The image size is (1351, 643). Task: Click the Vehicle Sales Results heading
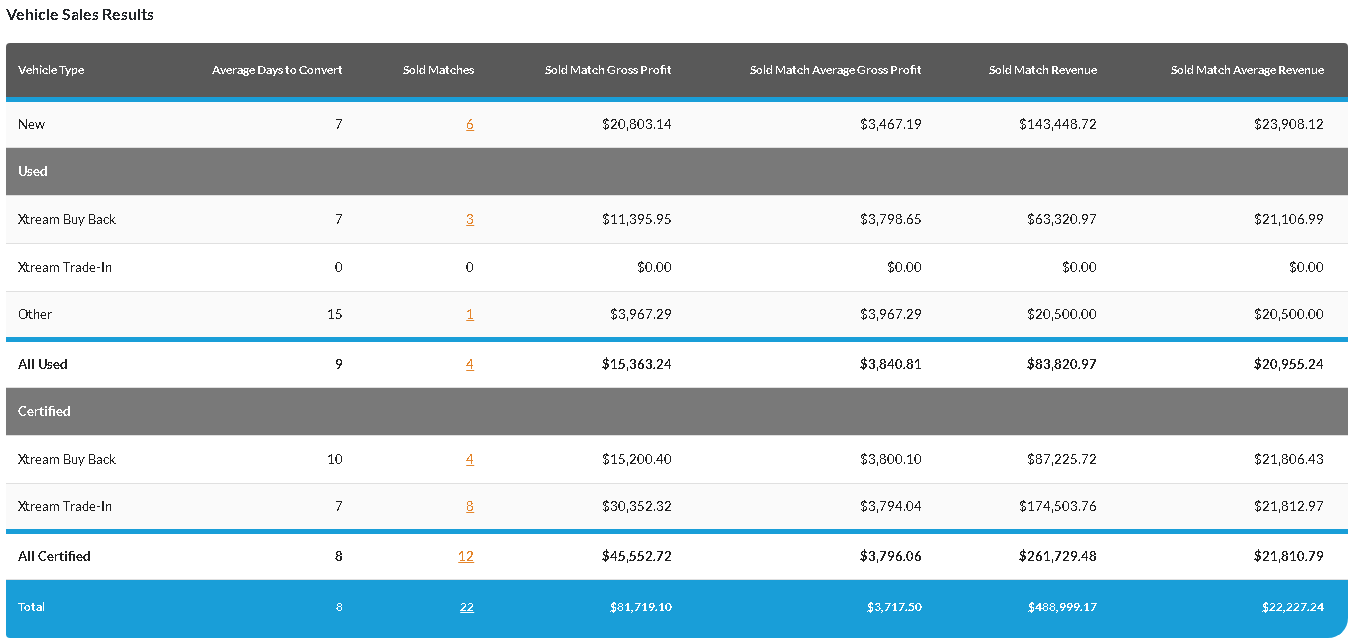(x=80, y=15)
